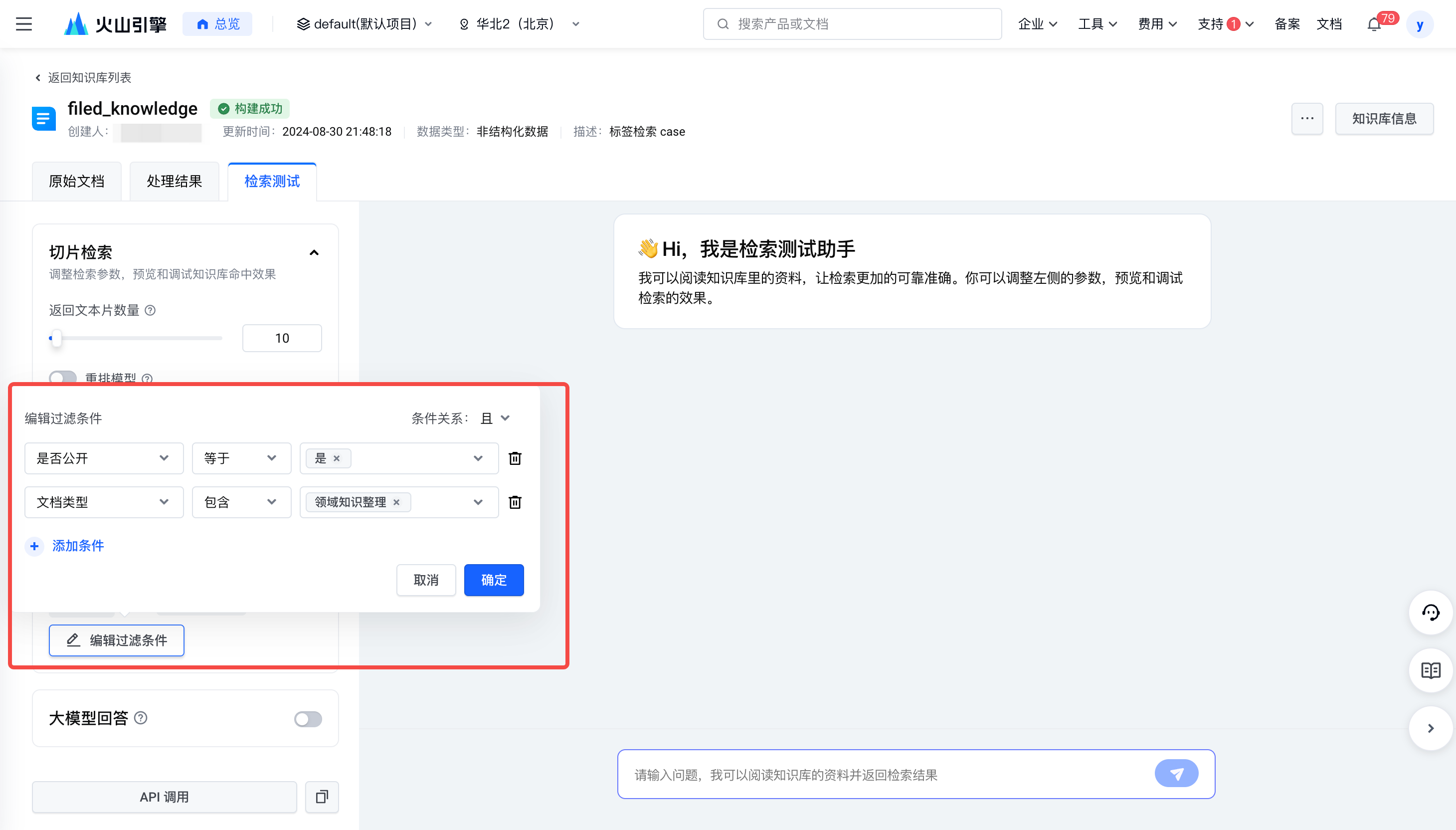This screenshot has height=830, width=1456.
Task: Click the plus icon to add a condition
Action: click(34, 546)
